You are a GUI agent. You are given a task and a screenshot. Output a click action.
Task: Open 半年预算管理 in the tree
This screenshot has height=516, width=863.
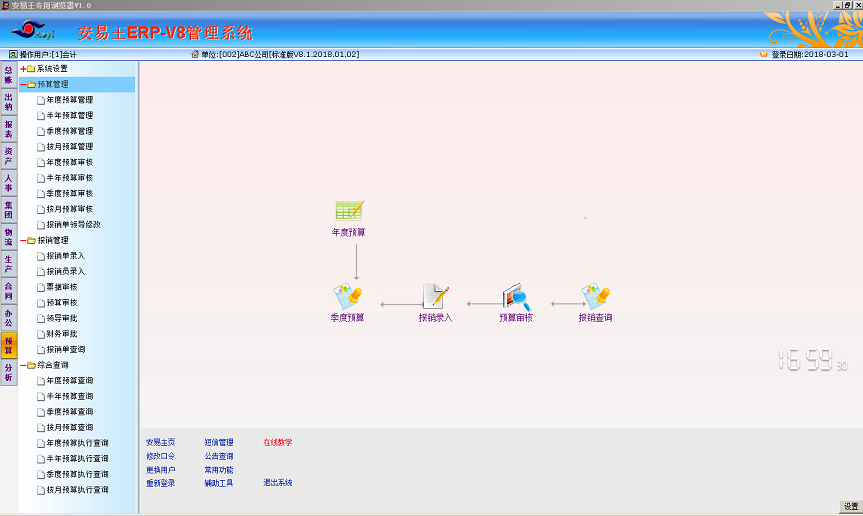pos(70,116)
